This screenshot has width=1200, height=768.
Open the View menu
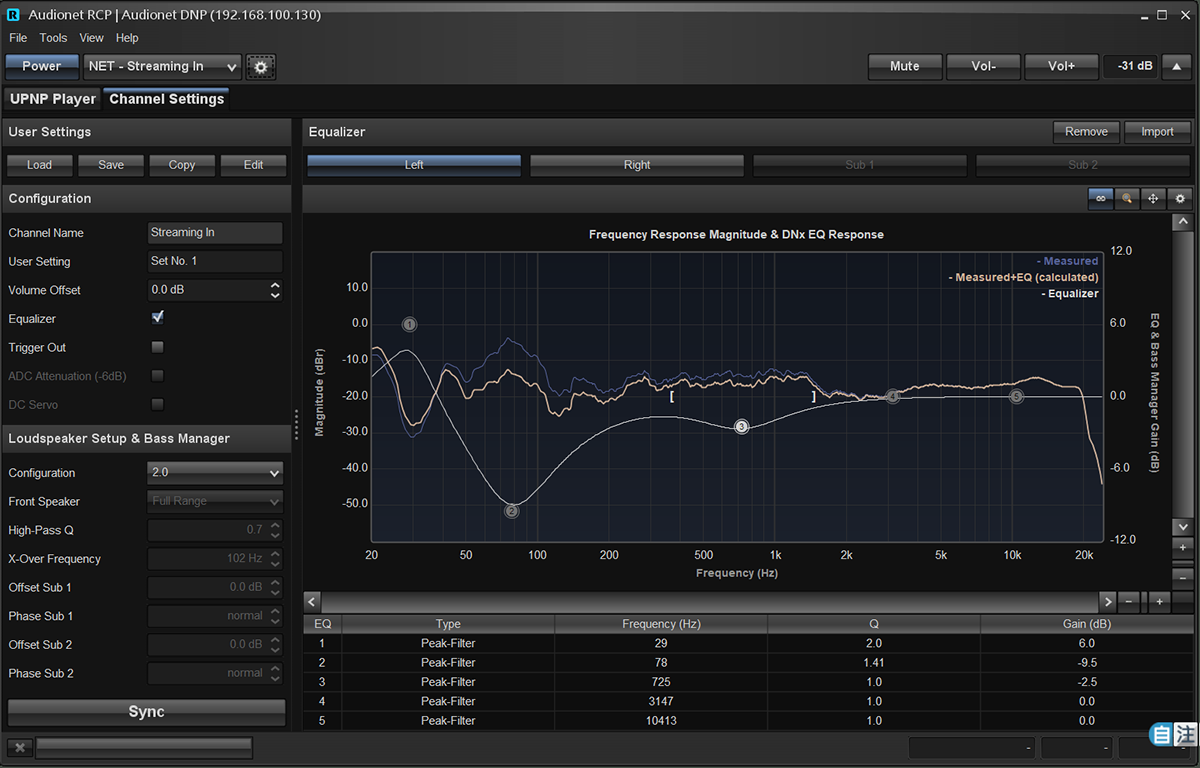click(x=92, y=38)
